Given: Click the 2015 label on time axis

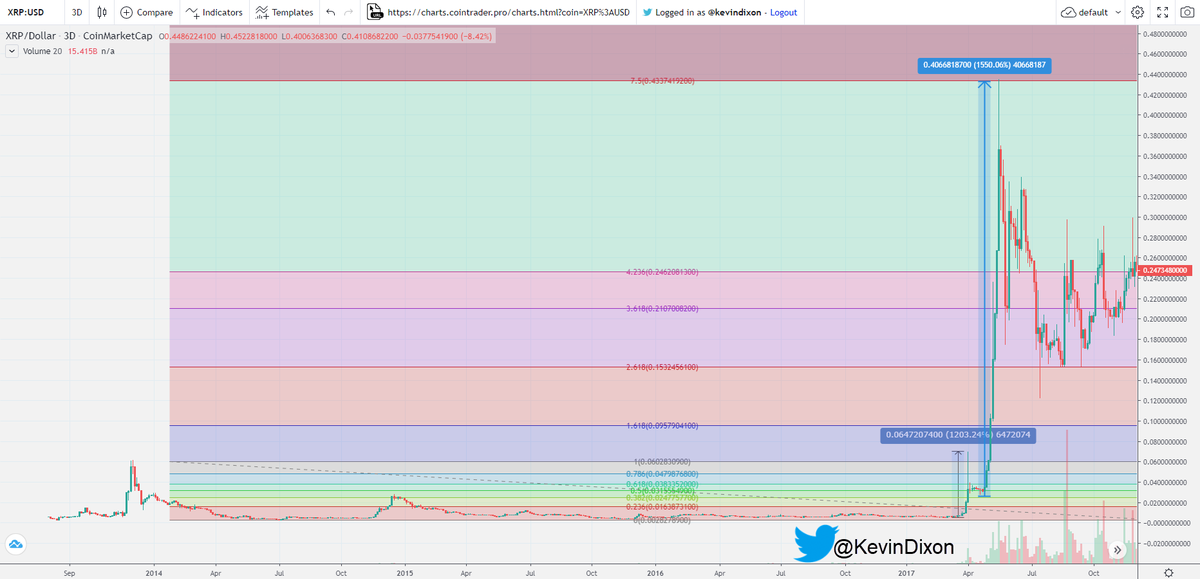Looking at the screenshot, I should pos(404,574).
